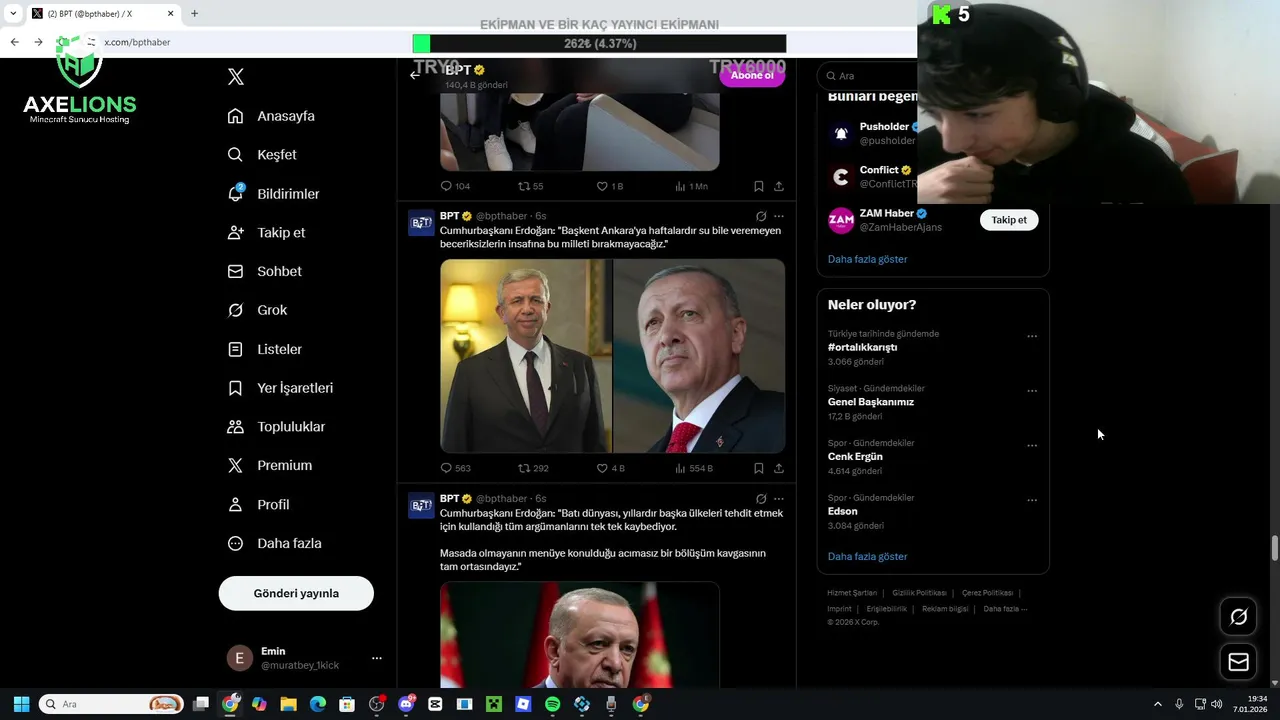The width and height of the screenshot is (1280, 720).
Task: Bookmark the Başkent Ankara post
Action: (x=759, y=468)
